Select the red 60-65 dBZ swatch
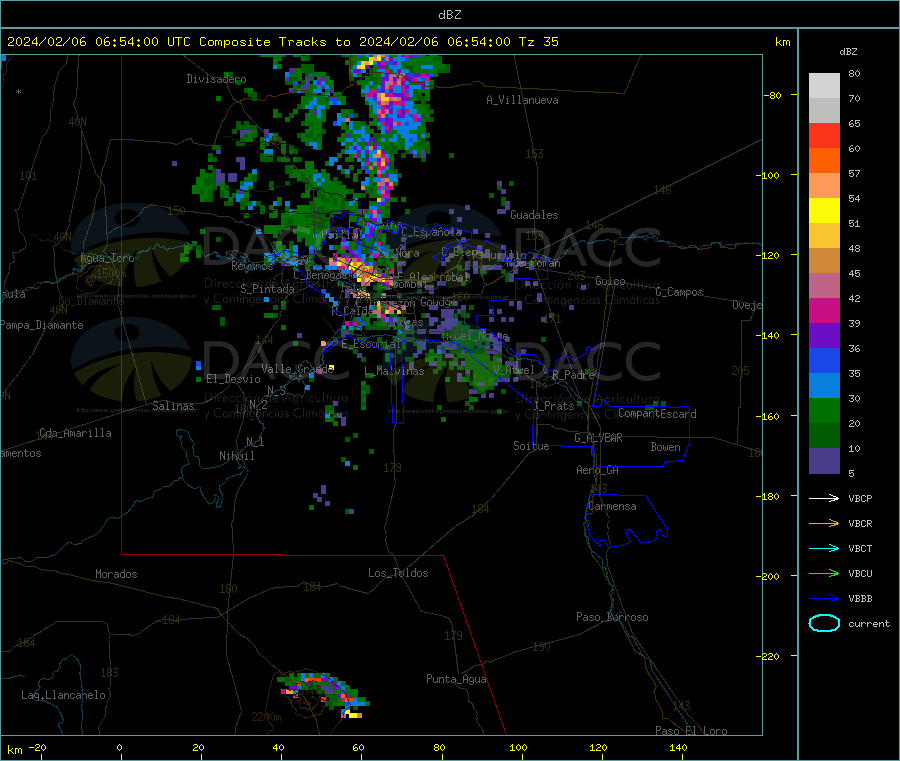Screen dimensions: 900x761 tap(824, 135)
